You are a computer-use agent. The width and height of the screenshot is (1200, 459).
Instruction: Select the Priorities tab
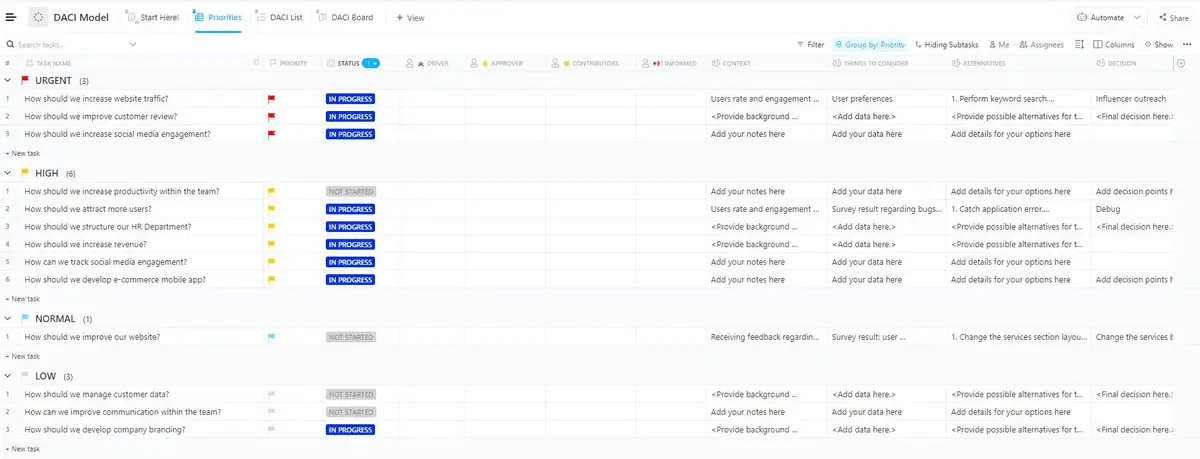(x=217, y=17)
